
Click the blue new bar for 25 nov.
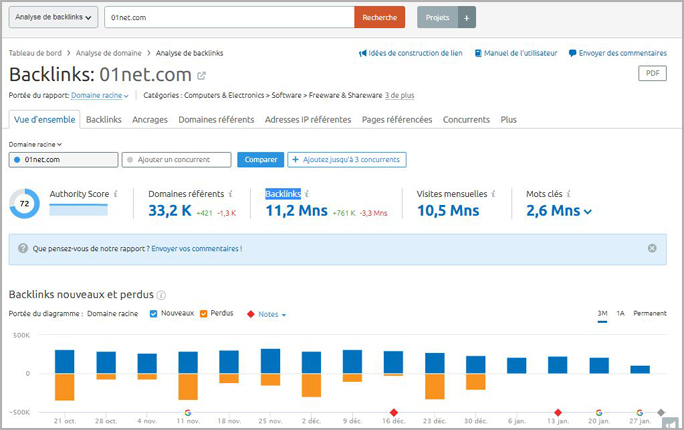pos(270,361)
